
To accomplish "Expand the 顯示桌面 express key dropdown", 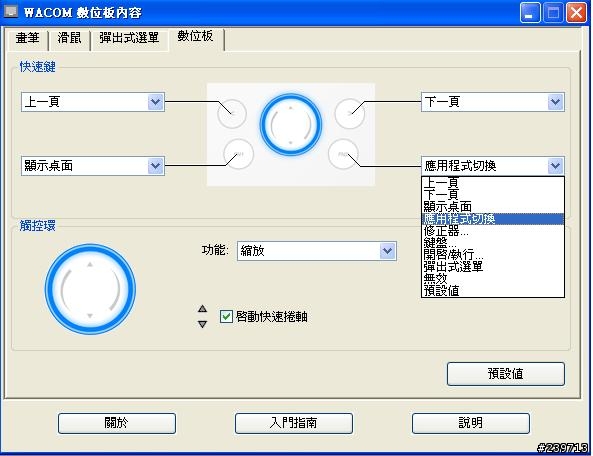I will click(x=156, y=166).
